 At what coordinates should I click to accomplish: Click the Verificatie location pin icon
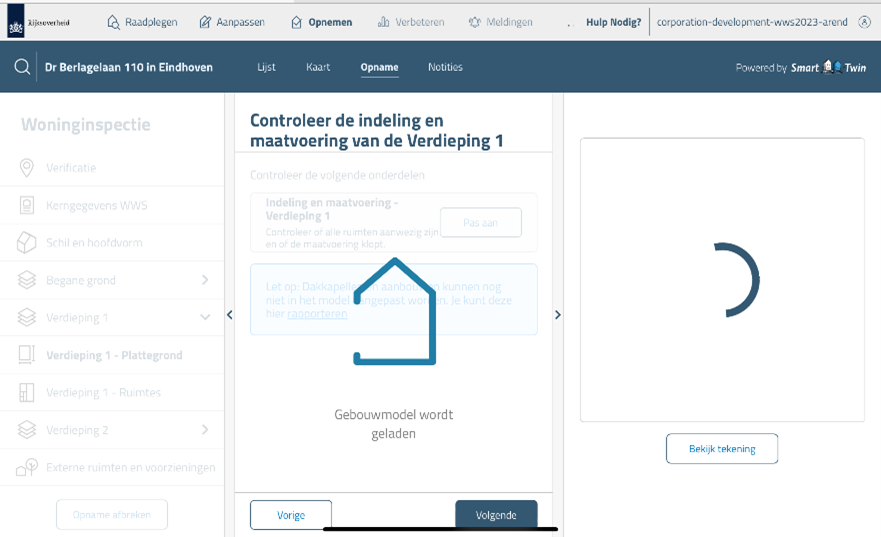(27, 168)
